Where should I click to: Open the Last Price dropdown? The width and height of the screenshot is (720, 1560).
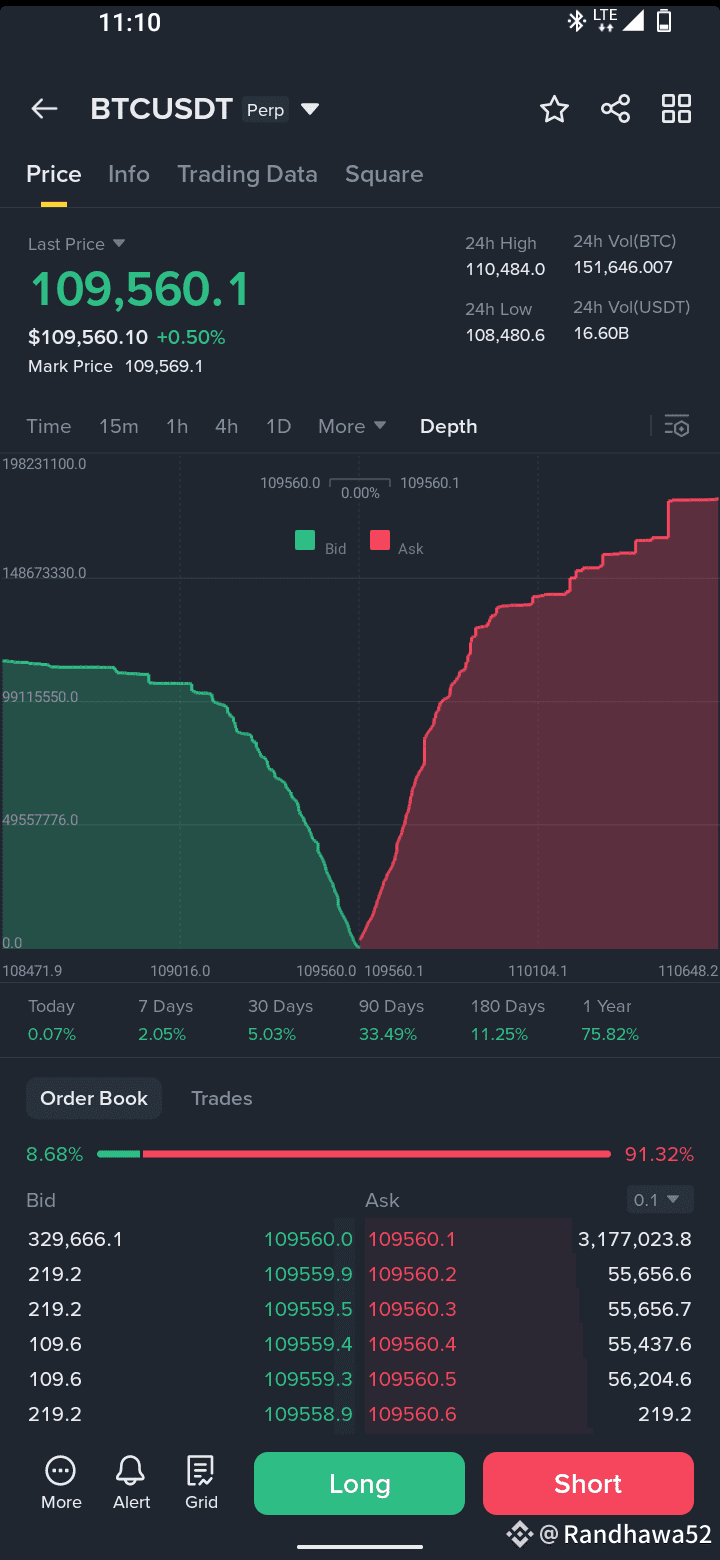point(76,244)
